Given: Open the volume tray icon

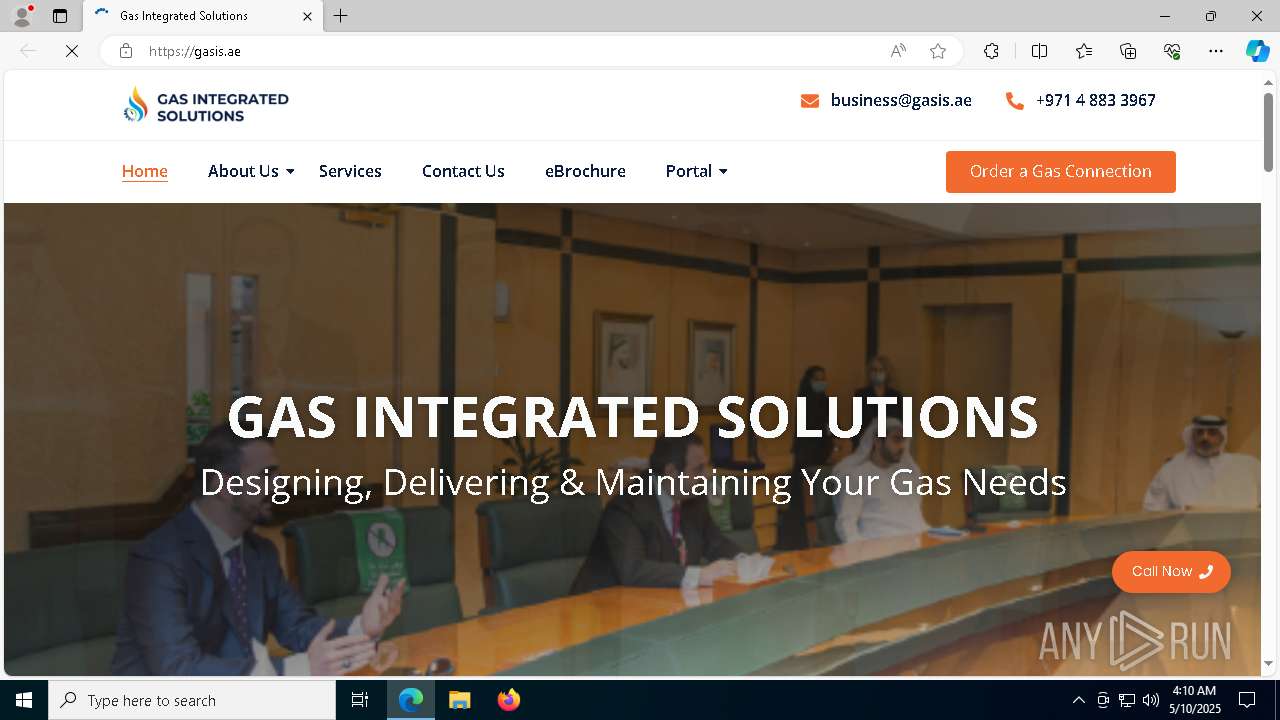Looking at the screenshot, I should (1150, 700).
